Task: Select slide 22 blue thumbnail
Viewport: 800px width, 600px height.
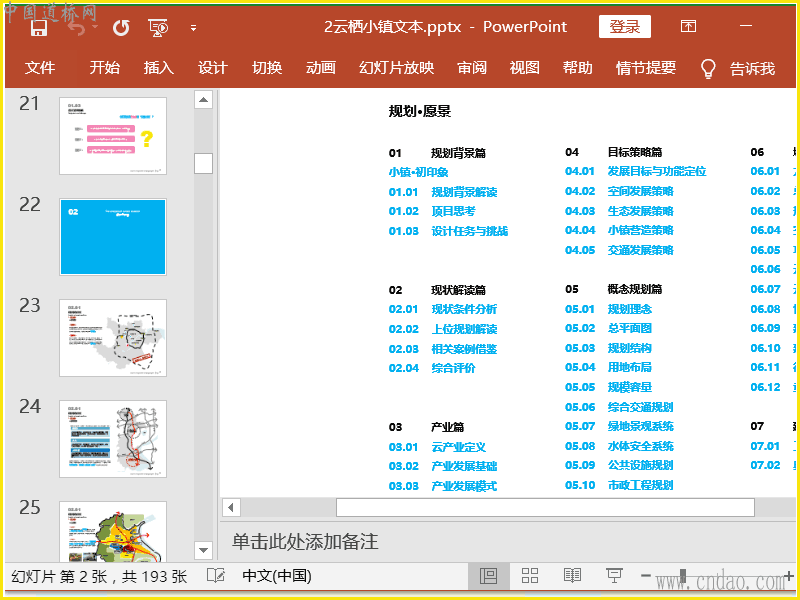Action: coord(113,237)
